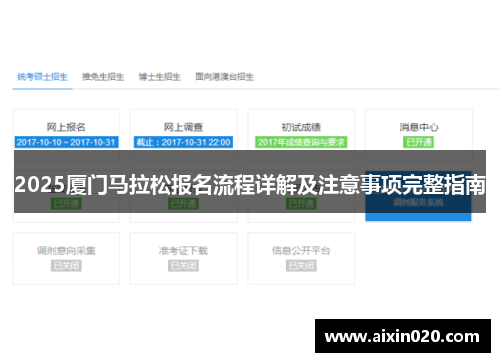Click the 2017年成绩查询与要求 green badge
Image resolution: width=500 pixels, height=362 pixels.
tap(301, 142)
